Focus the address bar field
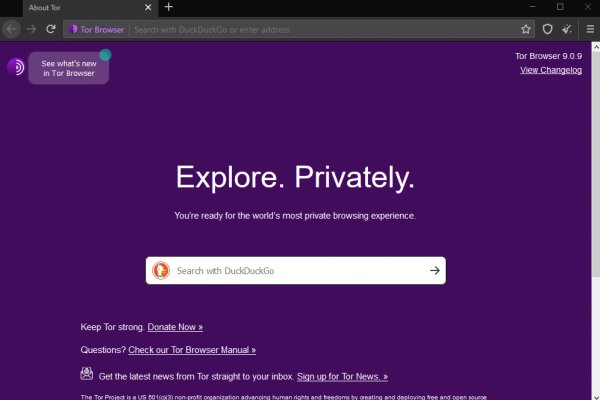This screenshot has width=600, height=400. tap(320, 29)
